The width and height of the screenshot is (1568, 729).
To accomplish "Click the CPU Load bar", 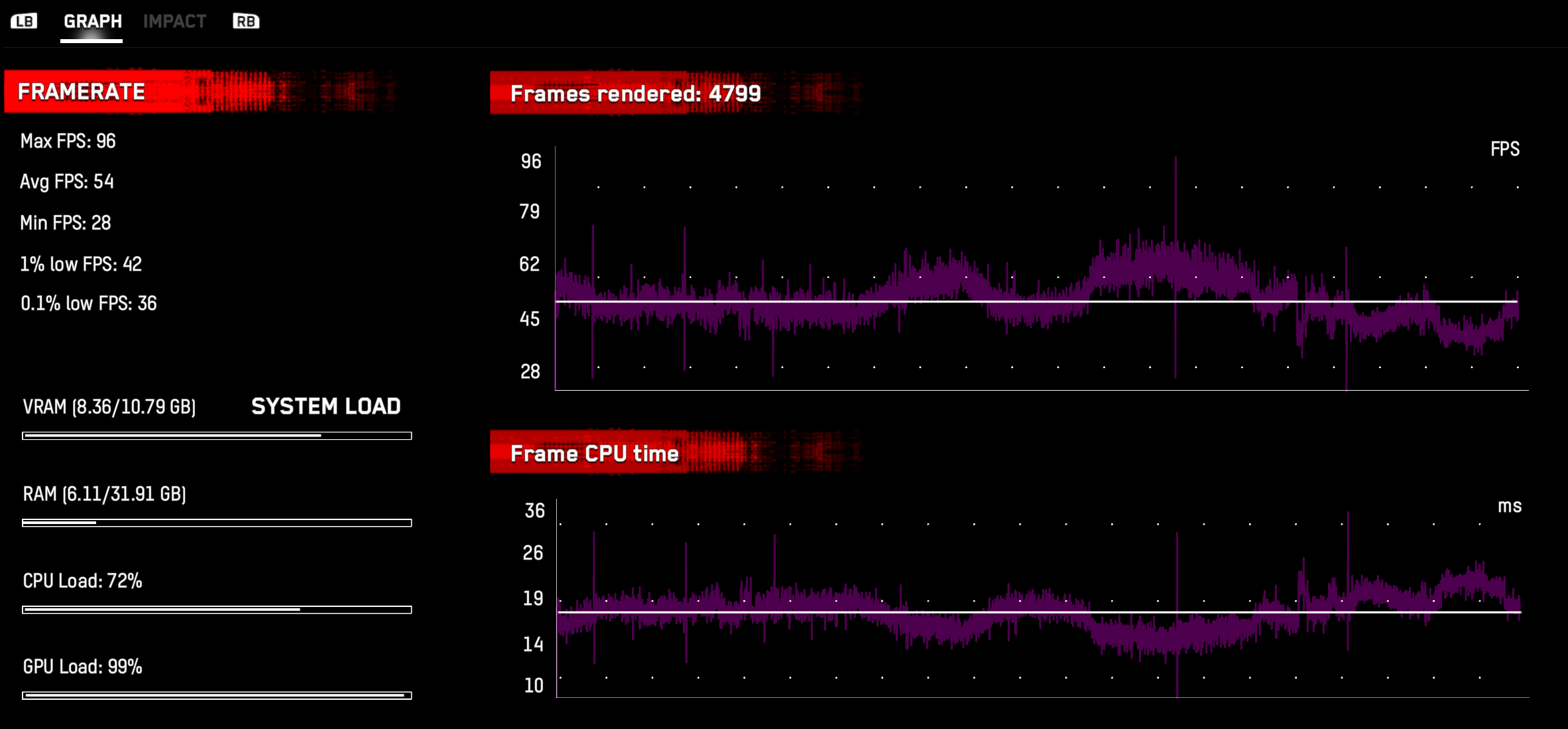I will [x=217, y=608].
